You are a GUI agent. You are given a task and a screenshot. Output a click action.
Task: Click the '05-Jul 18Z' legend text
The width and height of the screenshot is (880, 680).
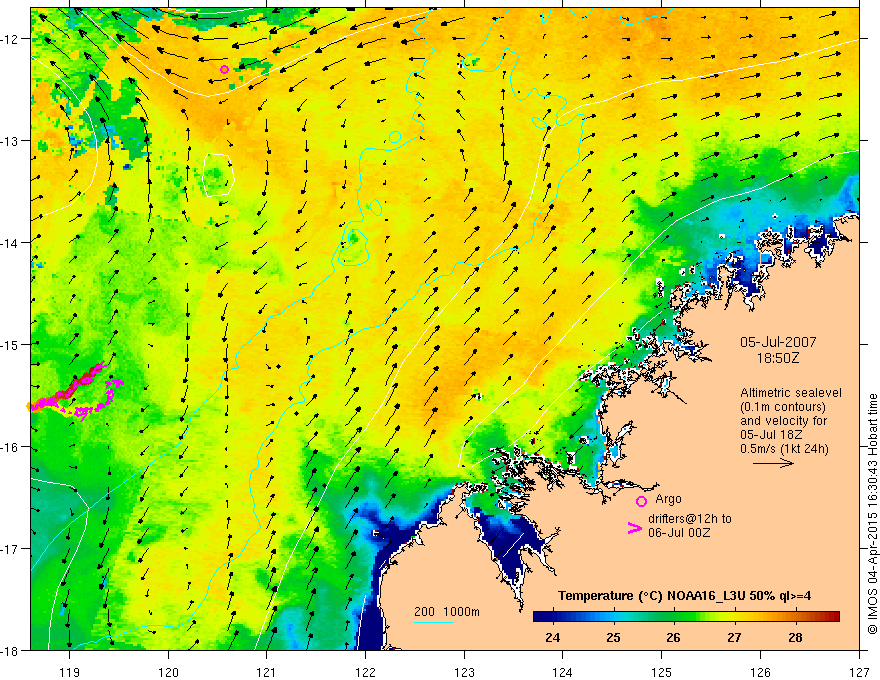click(771, 435)
